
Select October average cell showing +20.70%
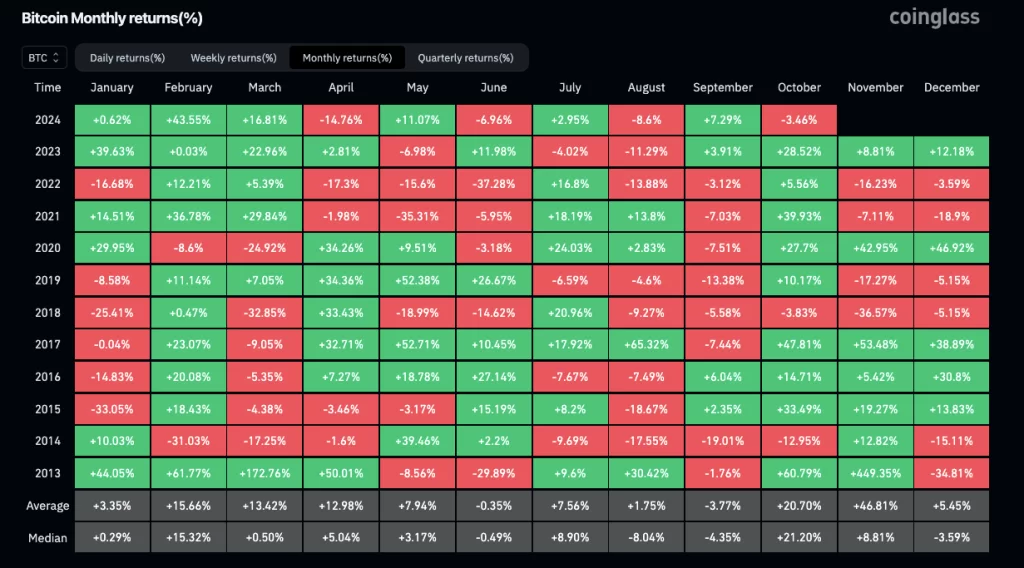798,506
